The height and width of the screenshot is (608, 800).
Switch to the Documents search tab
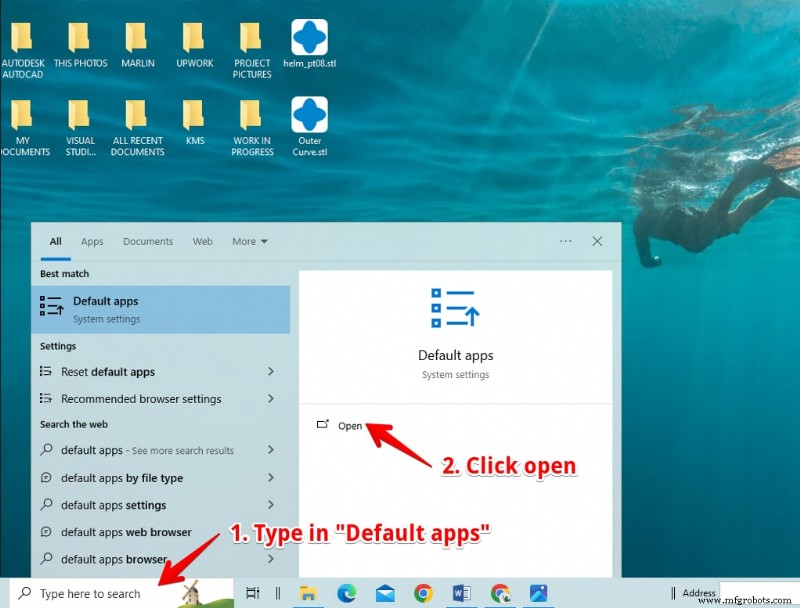click(x=148, y=241)
